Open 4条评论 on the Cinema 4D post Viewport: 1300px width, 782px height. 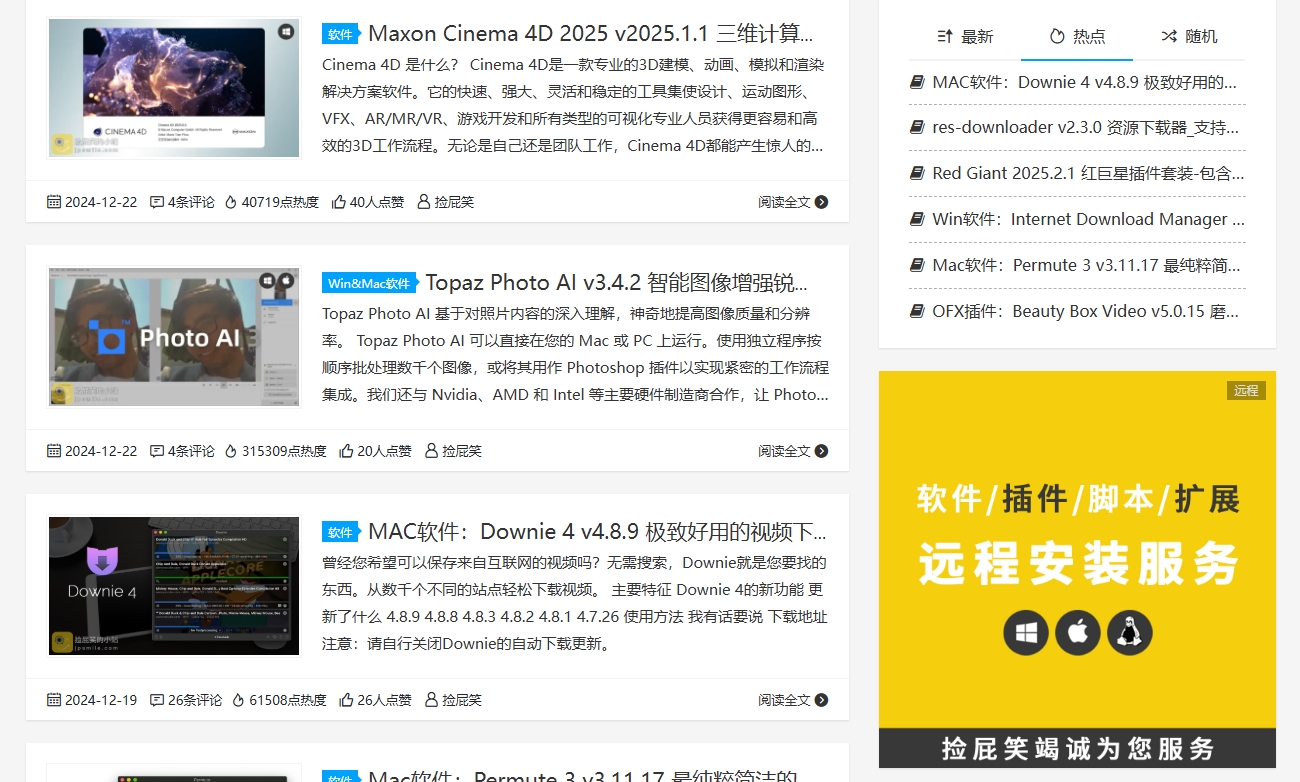191,202
